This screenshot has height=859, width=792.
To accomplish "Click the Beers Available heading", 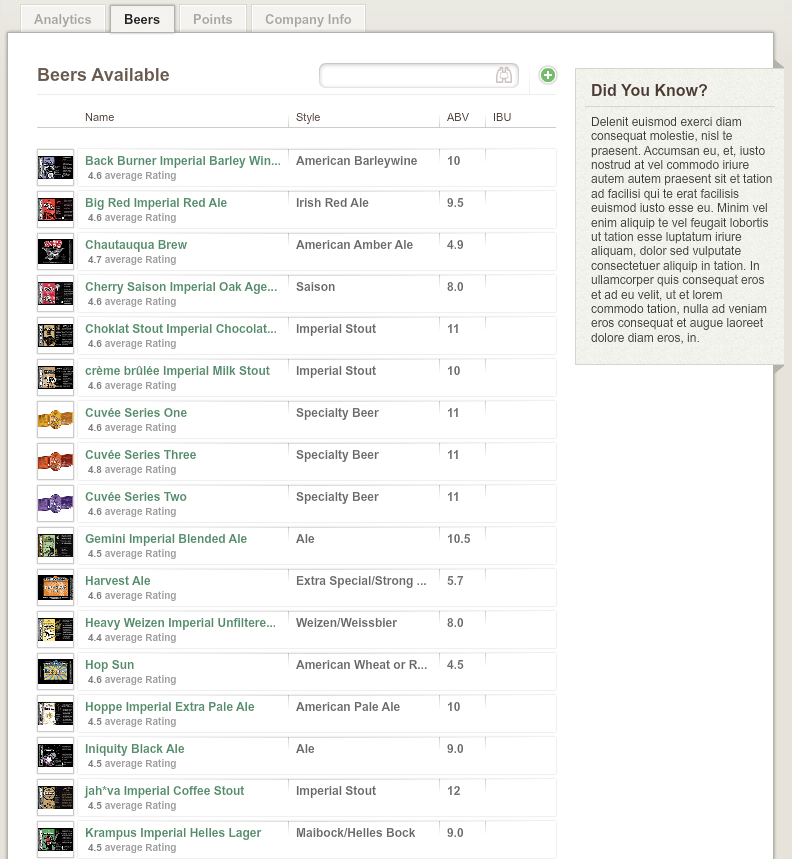I will coord(104,75).
